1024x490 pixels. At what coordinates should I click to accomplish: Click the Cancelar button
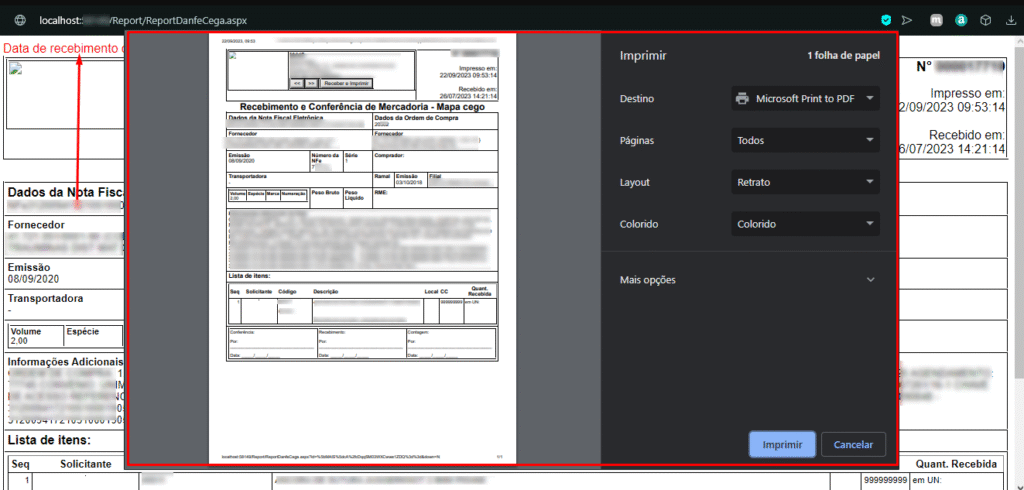(853, 444)
